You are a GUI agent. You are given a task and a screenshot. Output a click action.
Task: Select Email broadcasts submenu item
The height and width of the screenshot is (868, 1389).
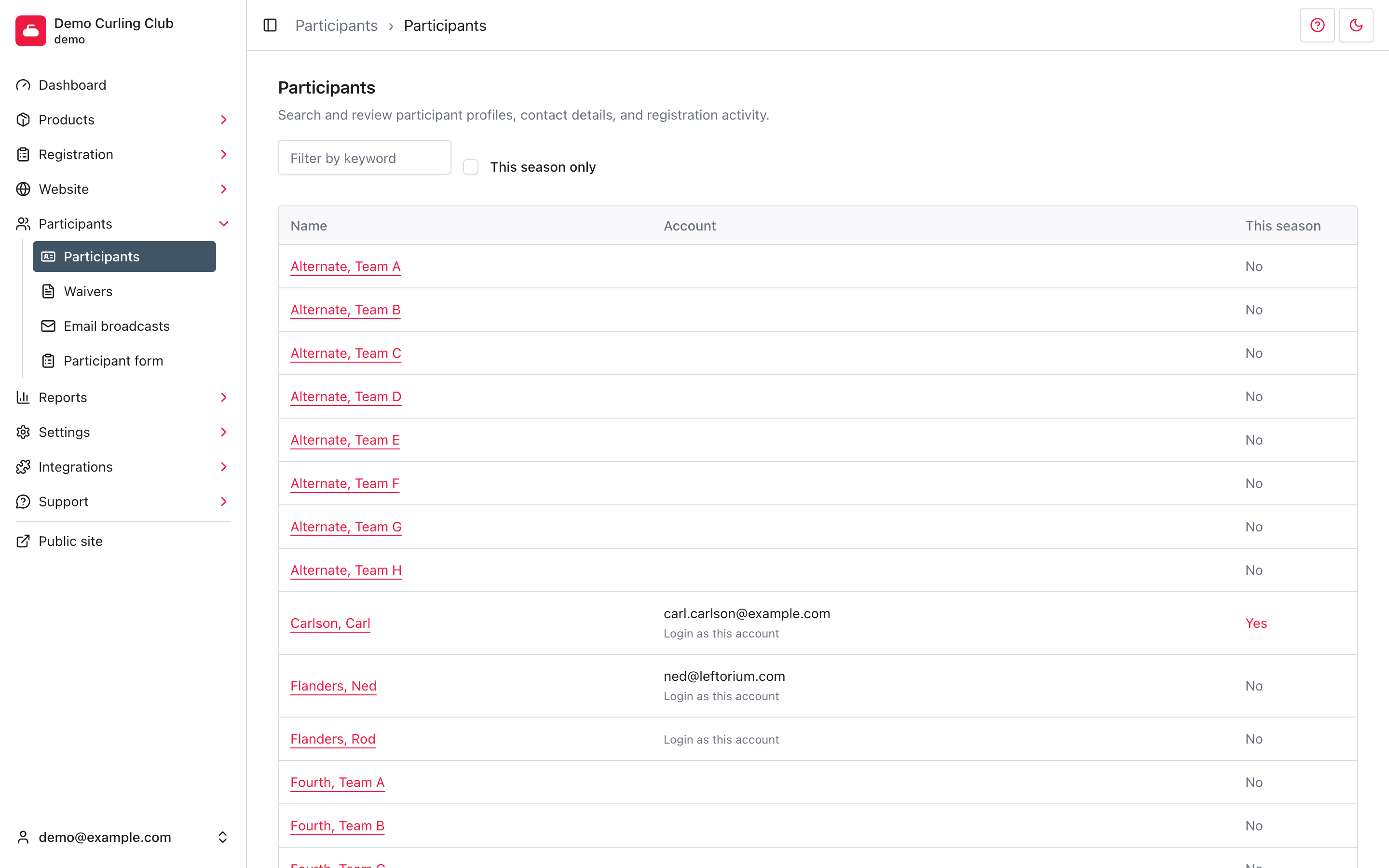[124, 326]
